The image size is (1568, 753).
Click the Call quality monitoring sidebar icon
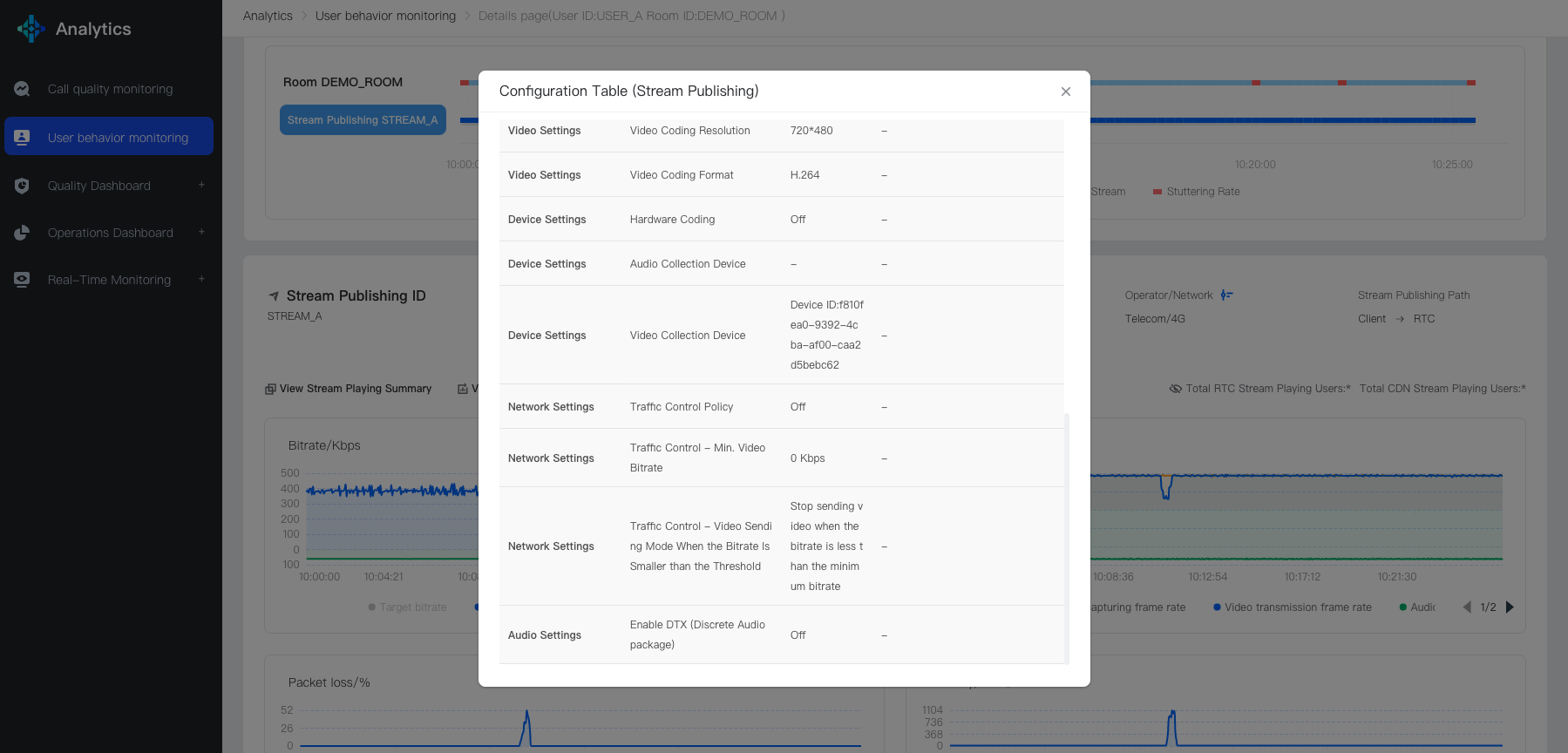(x=22, y=89)
